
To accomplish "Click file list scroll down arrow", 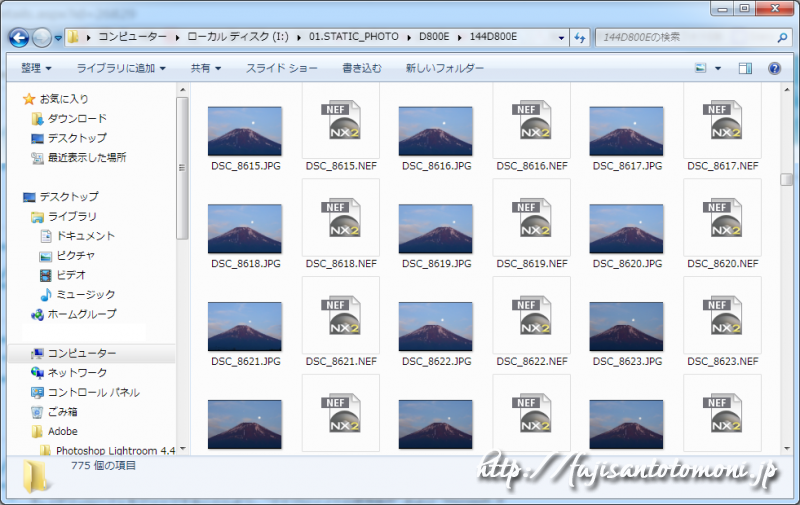I will [x=786, y=448].
